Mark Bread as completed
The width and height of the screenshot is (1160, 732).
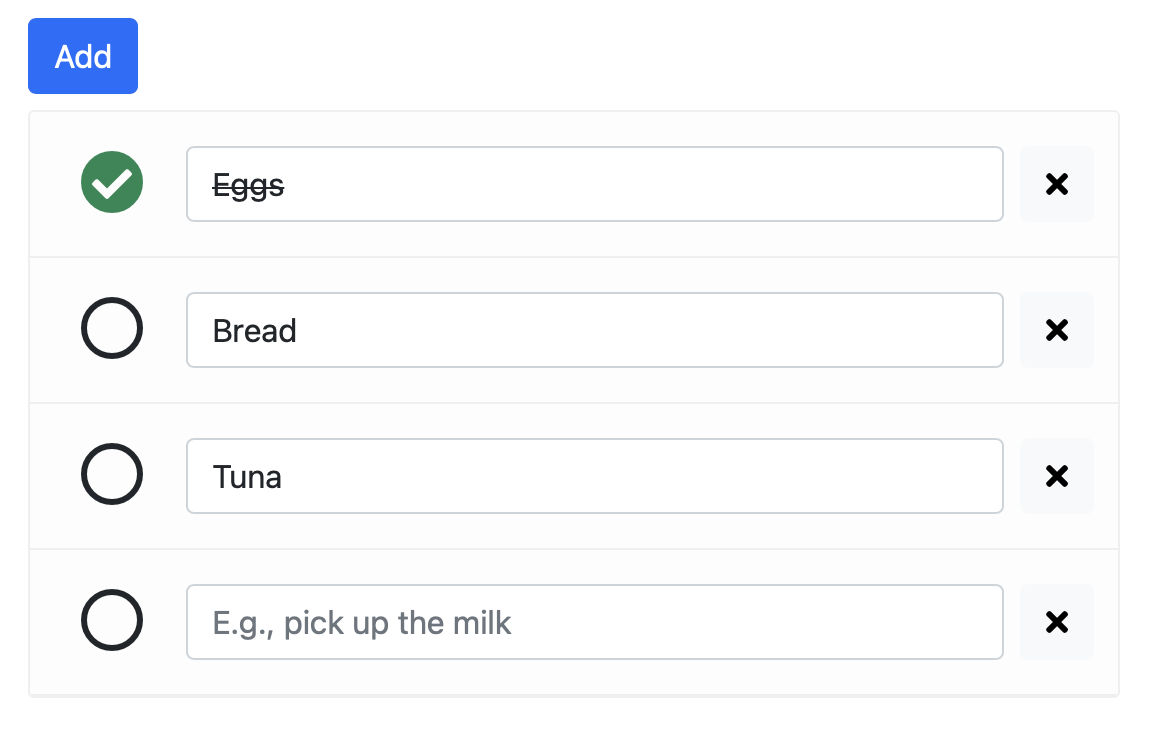click(112, 328)
